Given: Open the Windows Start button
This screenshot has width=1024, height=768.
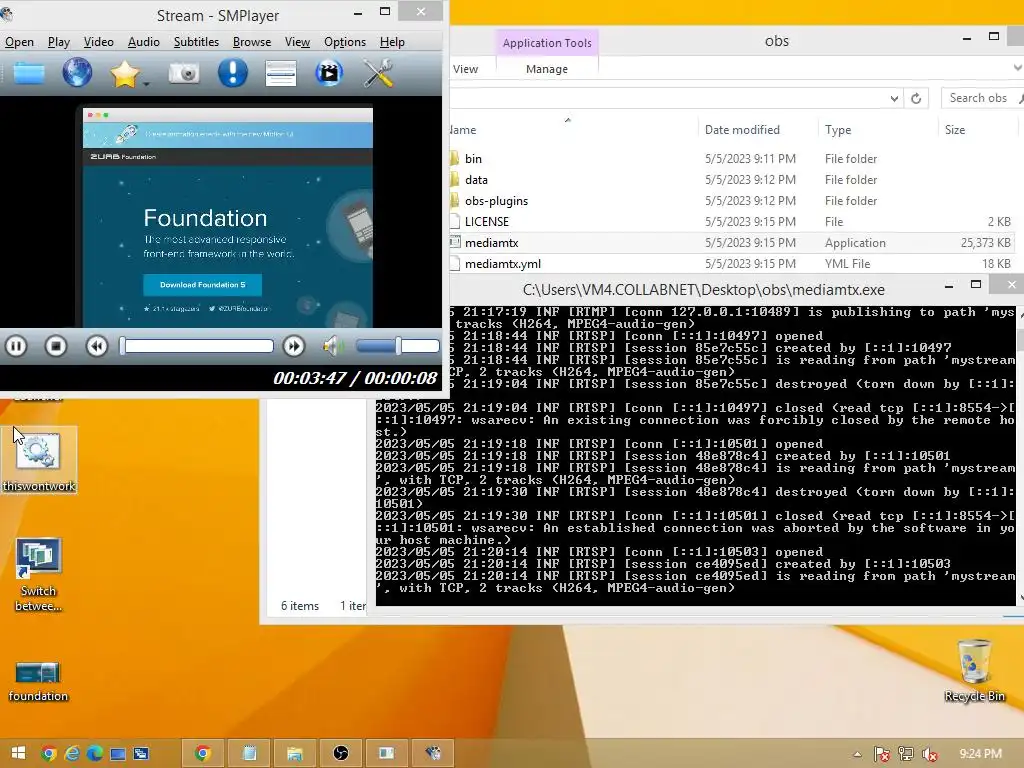Looking at the screenshot, I should click(x=18, y=753).
